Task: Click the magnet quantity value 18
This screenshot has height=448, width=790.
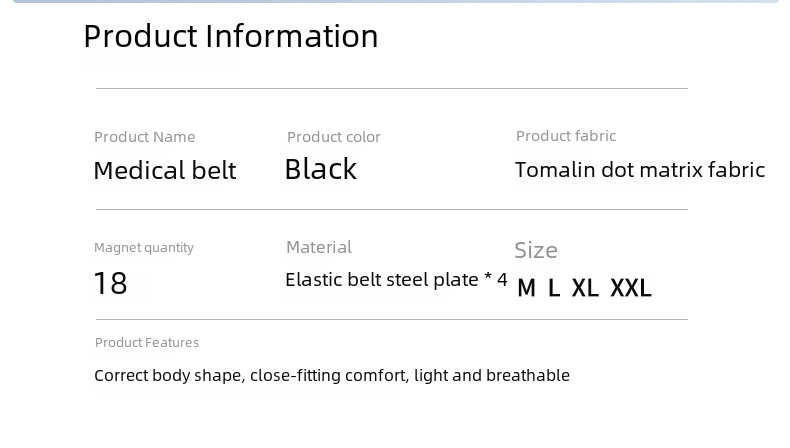Action: 111,283
